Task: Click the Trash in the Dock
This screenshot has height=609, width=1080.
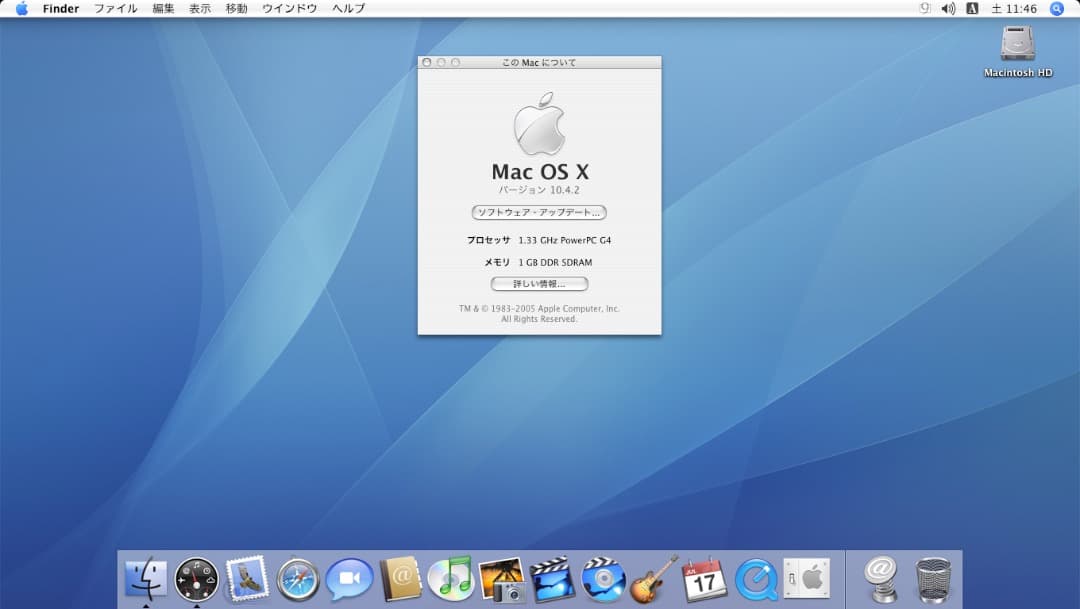Action: tap(933, 578)
